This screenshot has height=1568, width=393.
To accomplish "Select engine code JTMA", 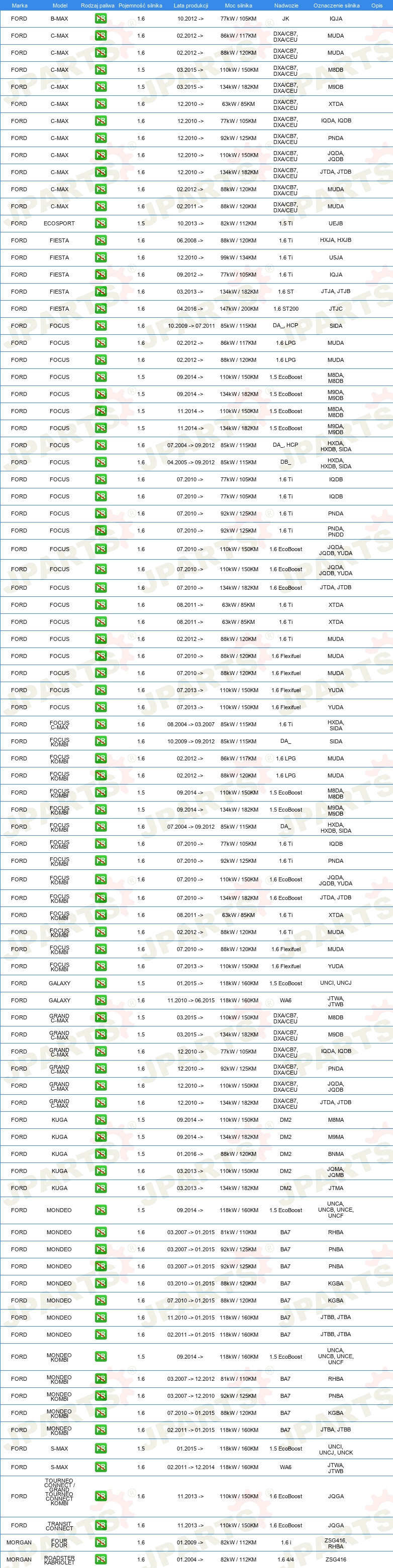I will coord(336,1188).
